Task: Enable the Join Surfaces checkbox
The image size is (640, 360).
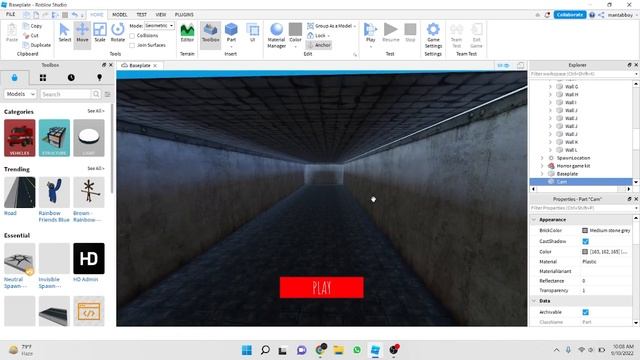Action: point(132,45)
